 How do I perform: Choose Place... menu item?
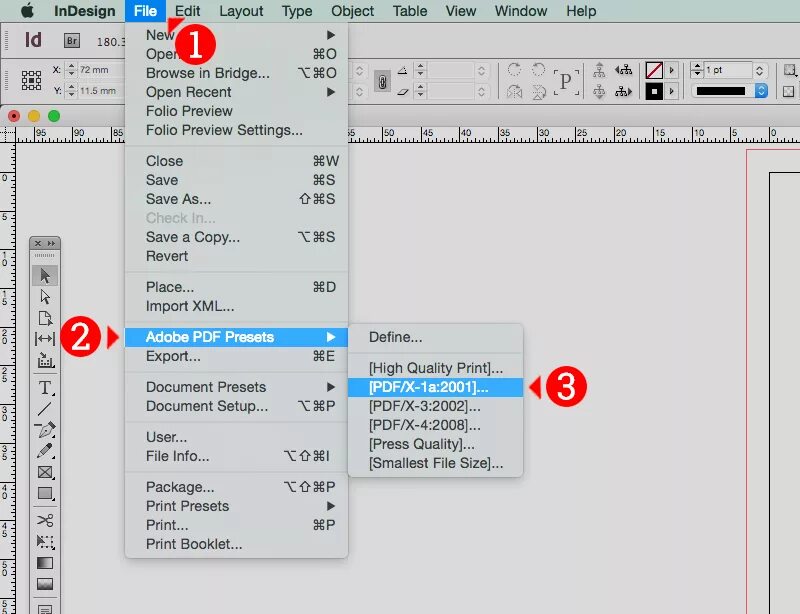[237, 287]
